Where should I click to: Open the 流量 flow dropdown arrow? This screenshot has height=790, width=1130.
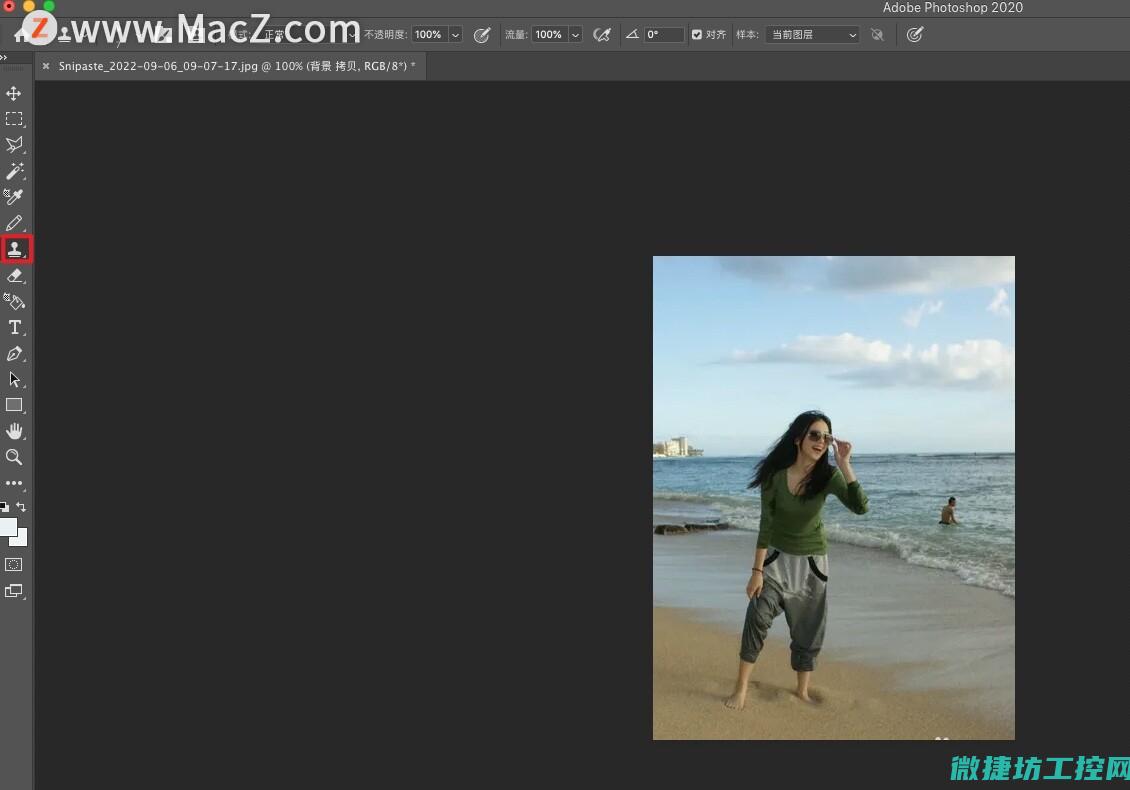[x=575, y=35]
